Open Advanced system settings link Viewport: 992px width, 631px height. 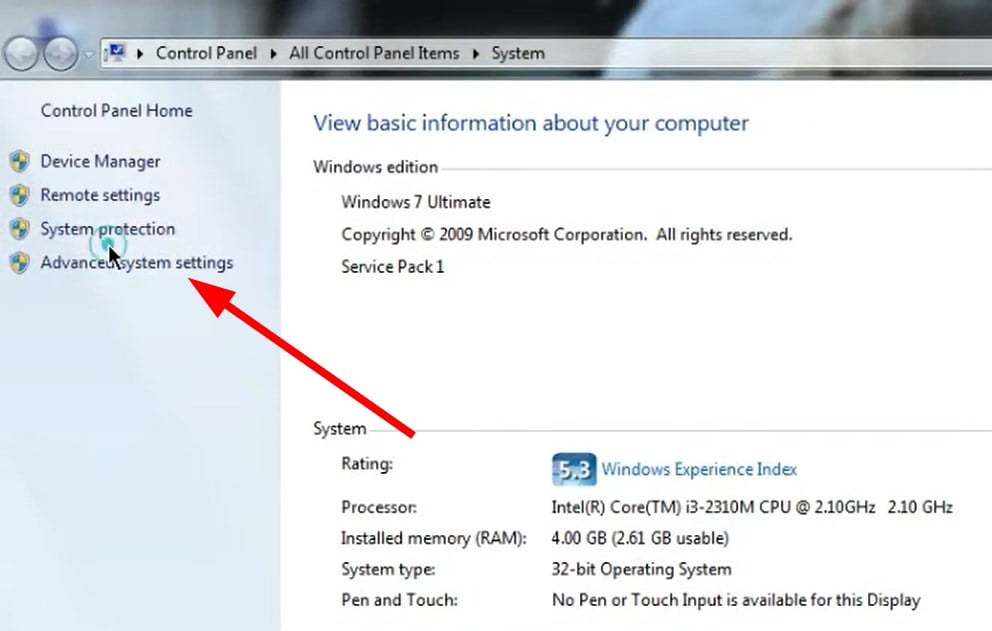point(137,263)
